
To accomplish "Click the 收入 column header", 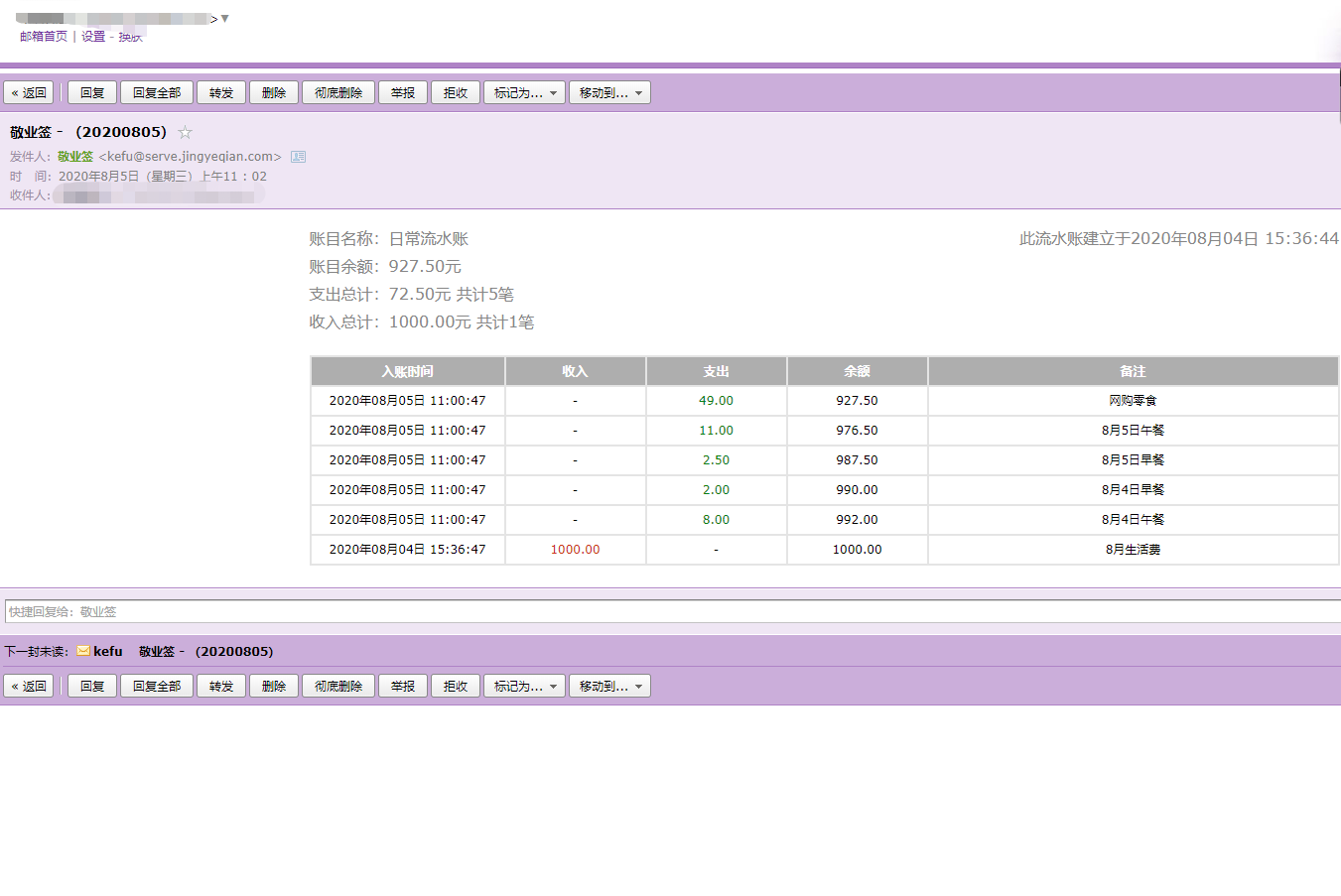I will point(576,371).
